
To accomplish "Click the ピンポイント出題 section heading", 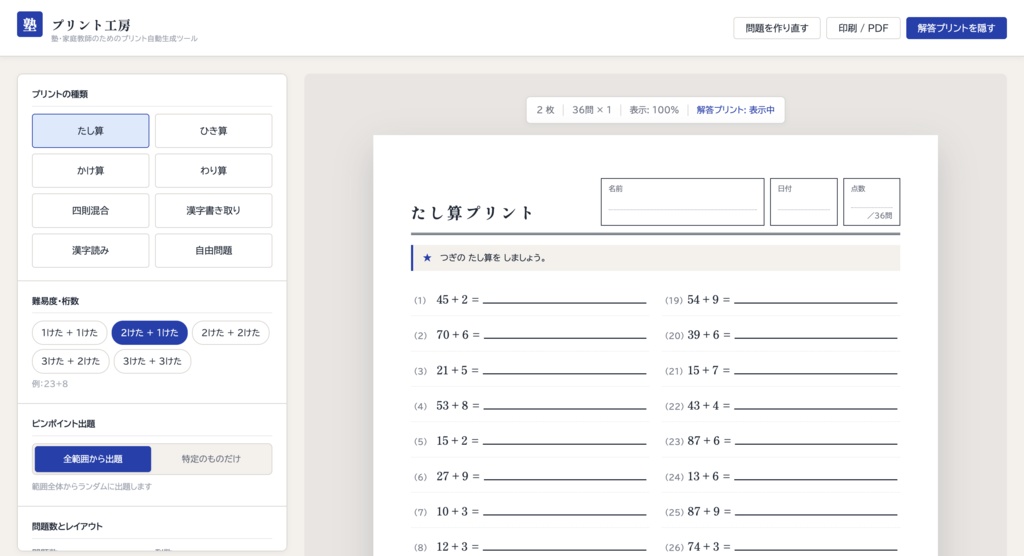I will pyautogui.click(x=63, y=423).
